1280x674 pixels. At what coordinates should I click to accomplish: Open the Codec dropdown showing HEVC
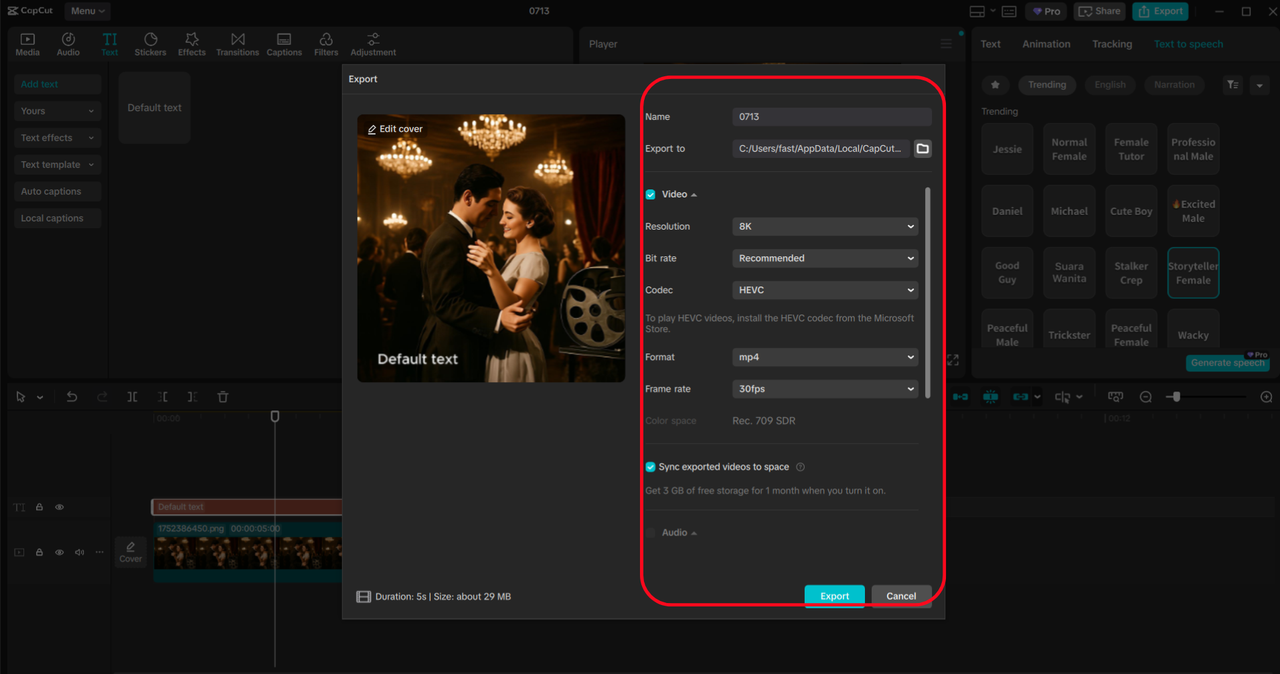825,290
